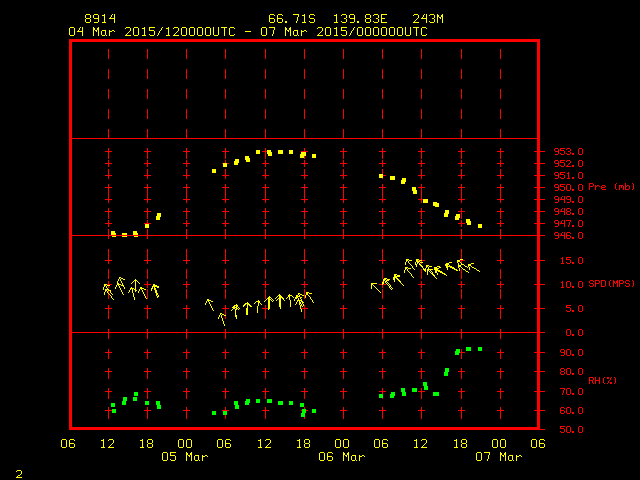Click the 15.0 wind speed axis value
Viewport: 640px width, 480px height.
click(x=571, y=261)
